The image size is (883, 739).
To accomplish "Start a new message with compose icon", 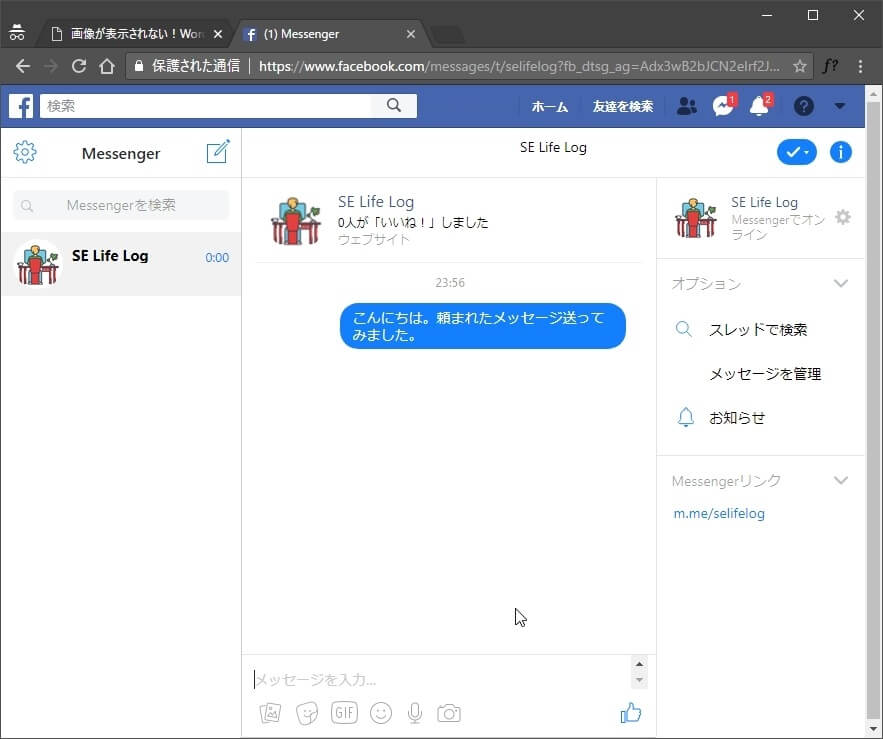I will (217, 152).
